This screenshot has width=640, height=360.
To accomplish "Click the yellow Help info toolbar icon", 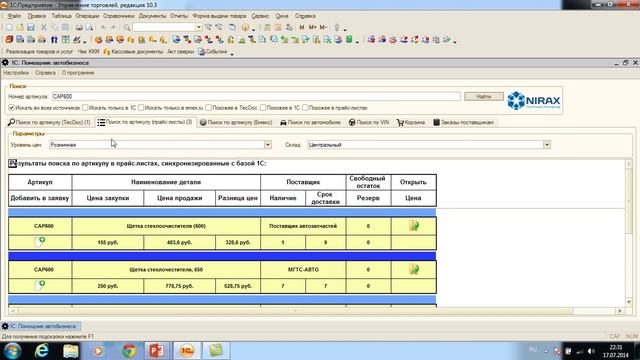I will [245, 27].
